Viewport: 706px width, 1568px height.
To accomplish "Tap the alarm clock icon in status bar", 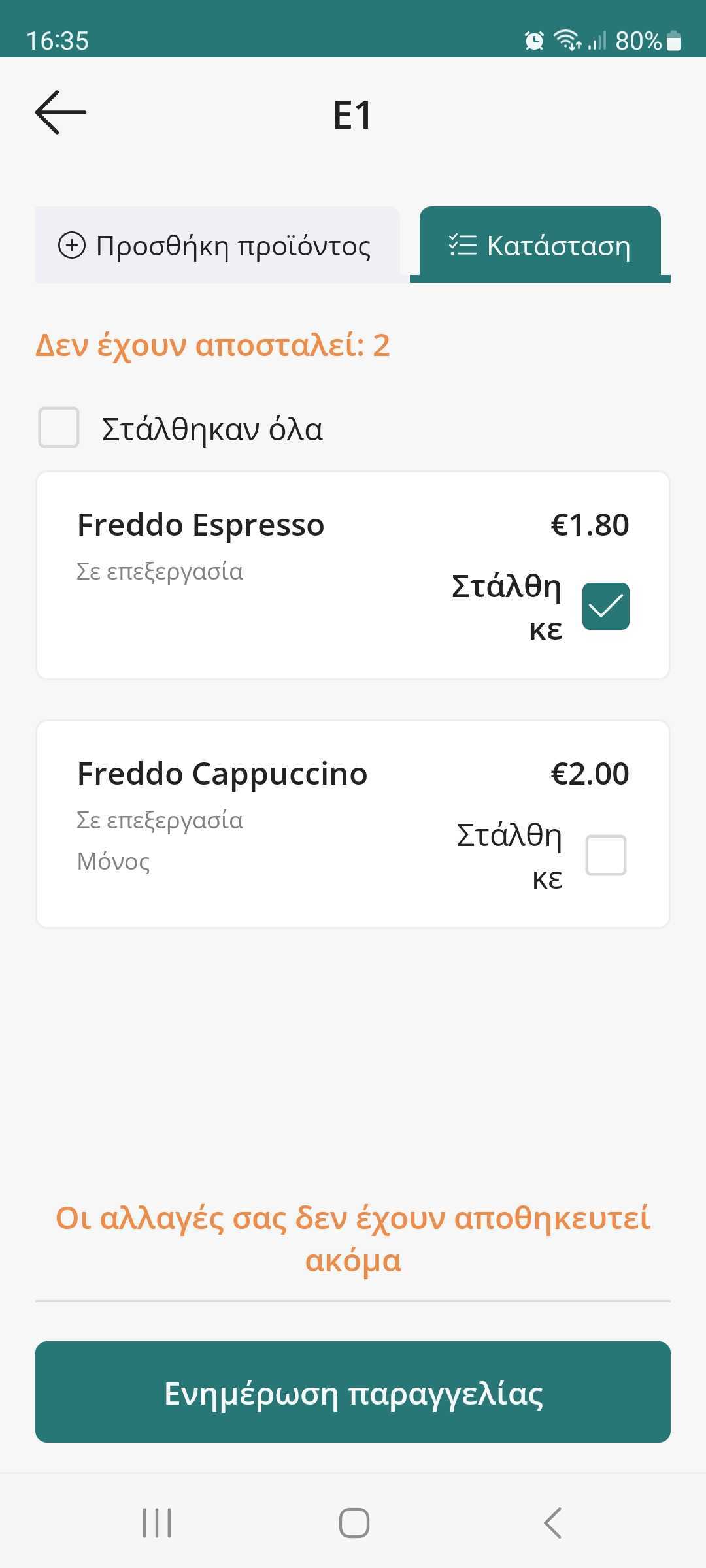I will 534,41.
